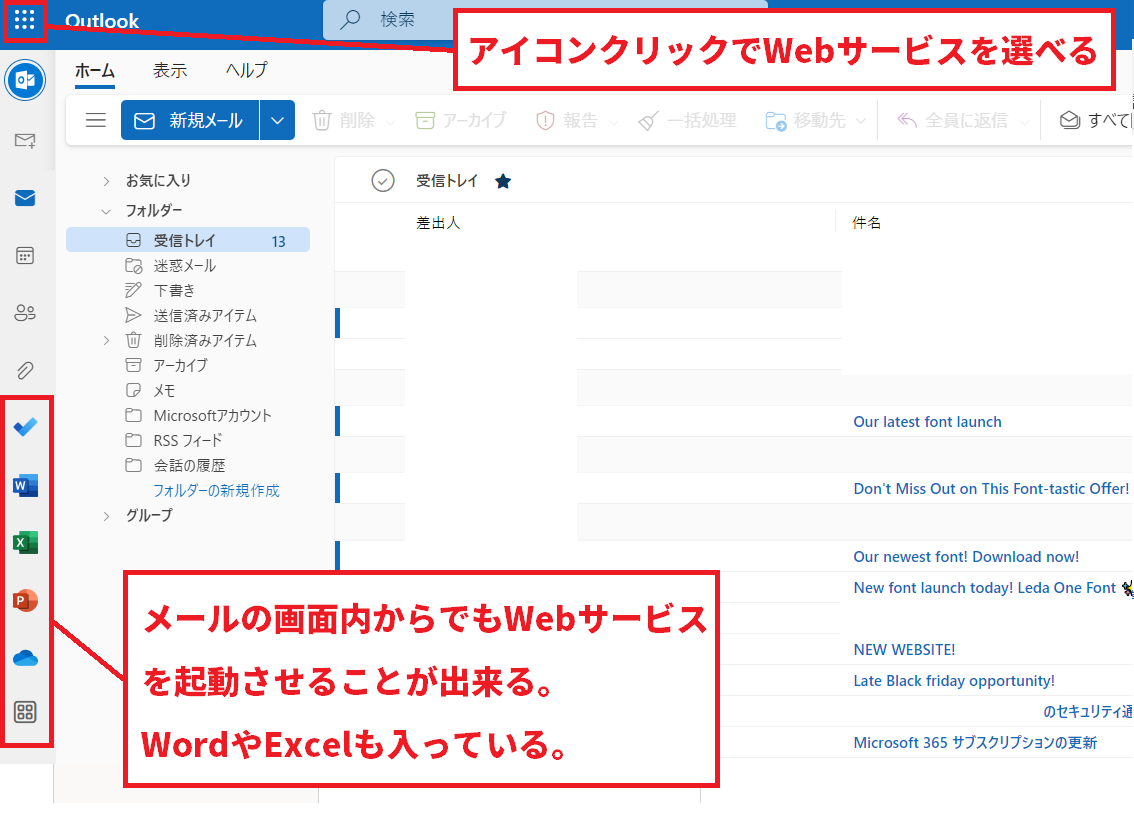Launch Excel from the left rail
This screenshot has height=830, width=1134.
[x=25, y=542]
